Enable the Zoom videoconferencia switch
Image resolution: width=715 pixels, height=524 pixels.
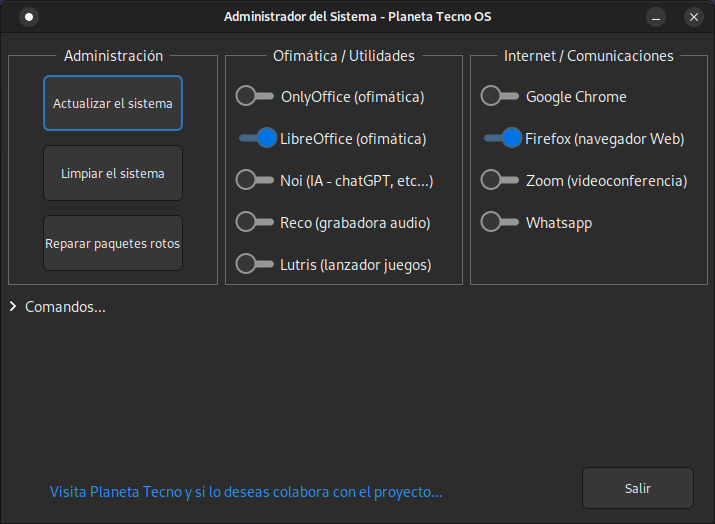tap(500, 180)
